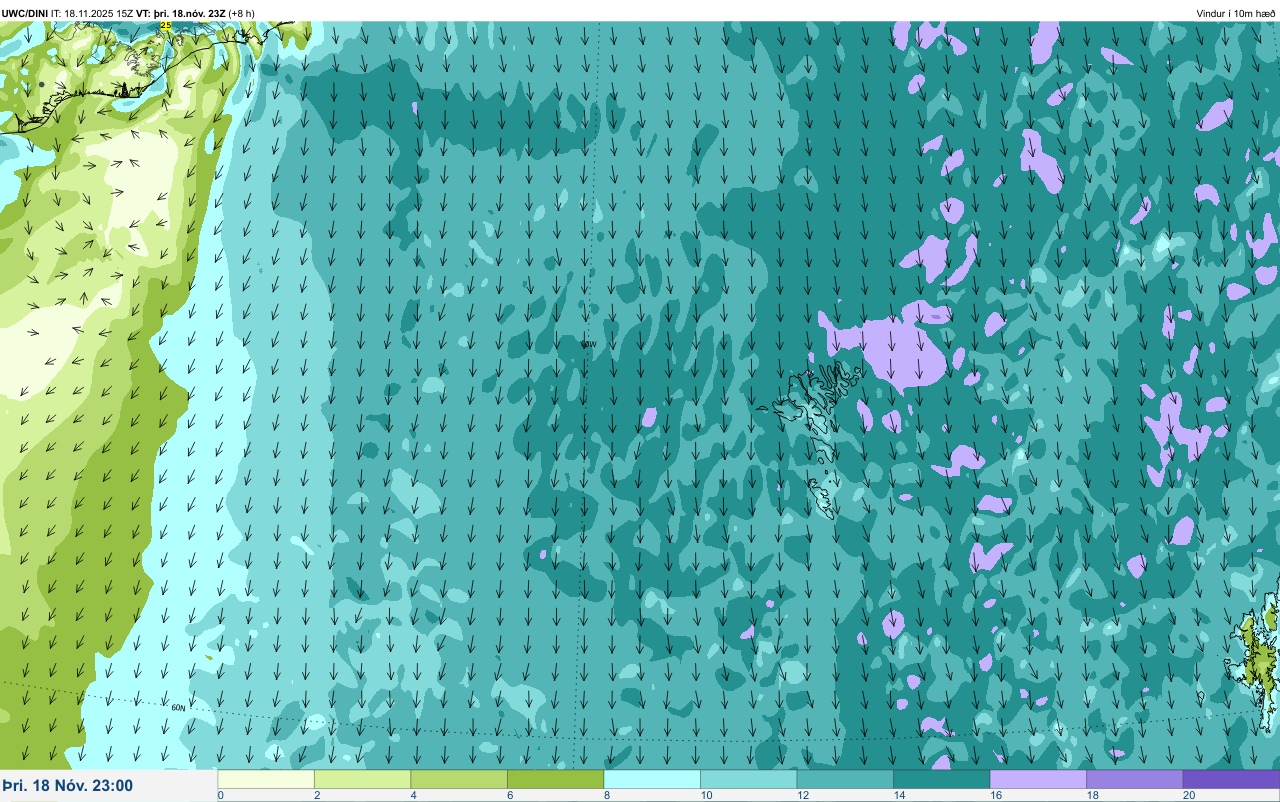Click the legend value '0' label
Screen dimensions: 1280x802
tap(220, 795)
